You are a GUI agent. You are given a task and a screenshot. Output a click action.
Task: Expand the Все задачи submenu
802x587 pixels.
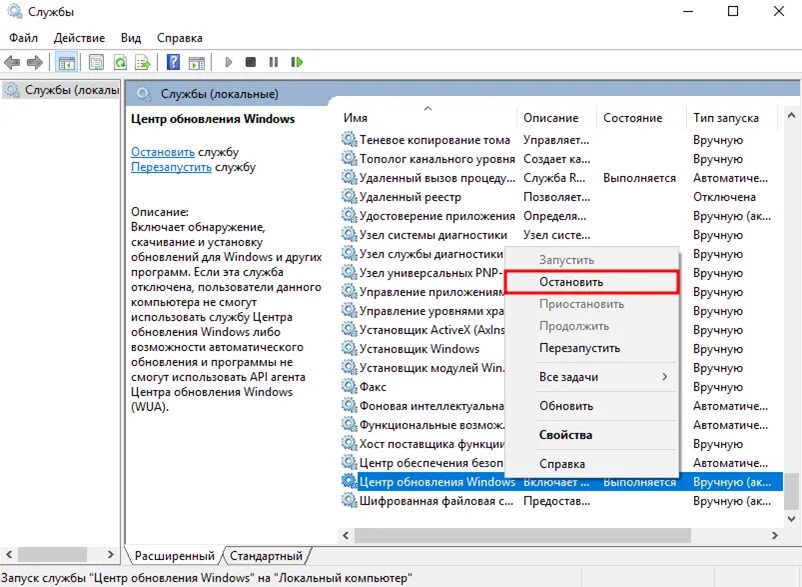coord(592,377)
